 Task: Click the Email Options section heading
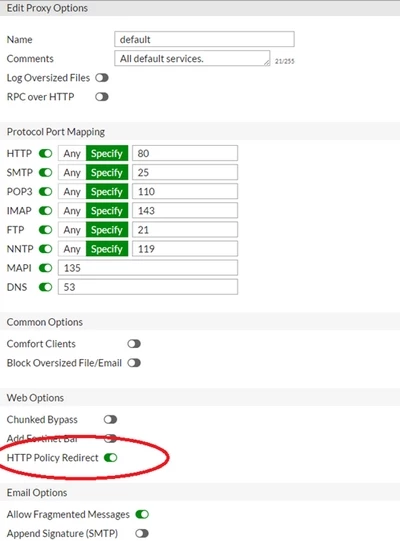[37, 493]
